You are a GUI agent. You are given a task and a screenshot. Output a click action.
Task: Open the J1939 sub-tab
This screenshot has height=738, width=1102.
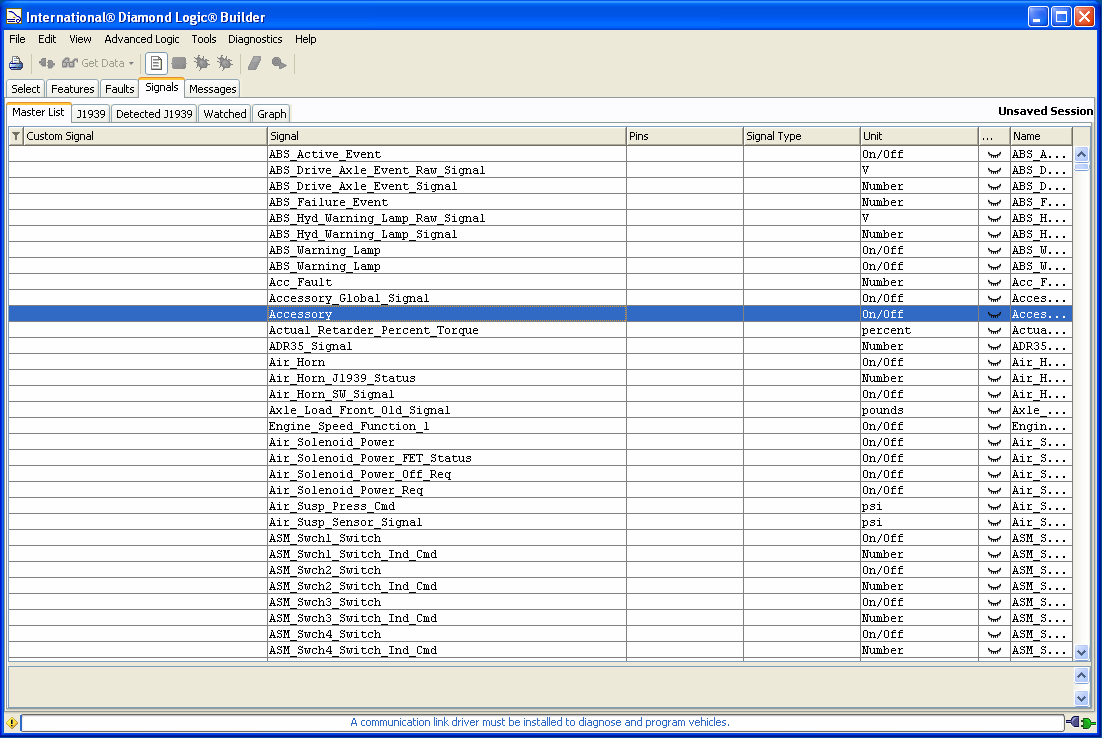pos(91,114)
